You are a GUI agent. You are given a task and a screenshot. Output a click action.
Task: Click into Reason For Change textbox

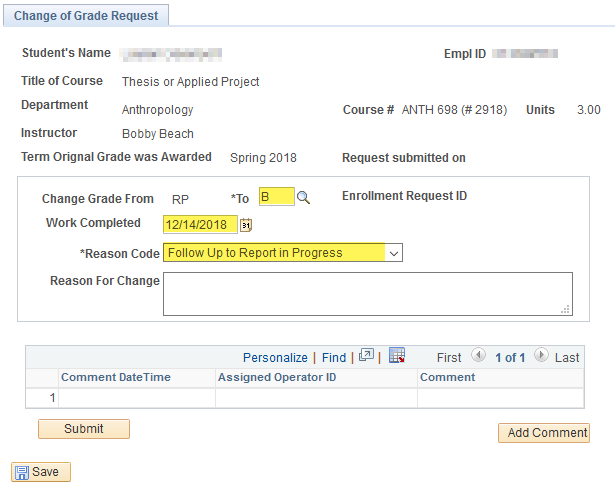(368, 294)
